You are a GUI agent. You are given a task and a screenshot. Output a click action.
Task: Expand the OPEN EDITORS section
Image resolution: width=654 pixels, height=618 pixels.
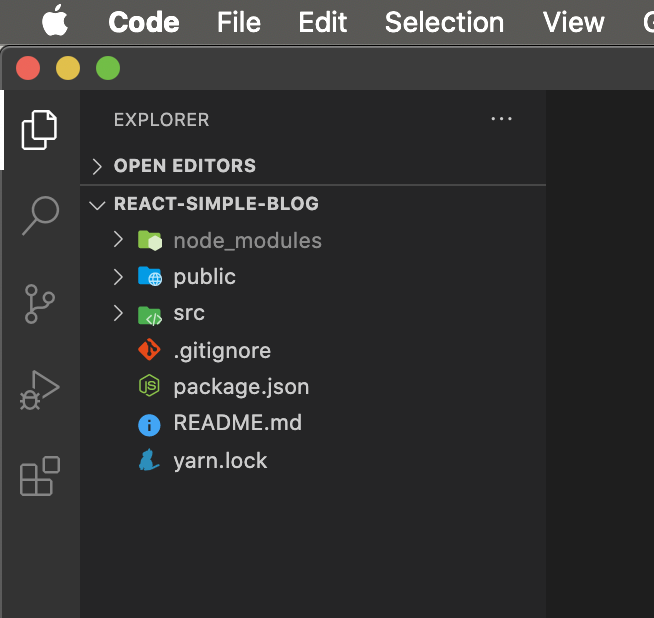pyautogui.click(x=97, y=166)
